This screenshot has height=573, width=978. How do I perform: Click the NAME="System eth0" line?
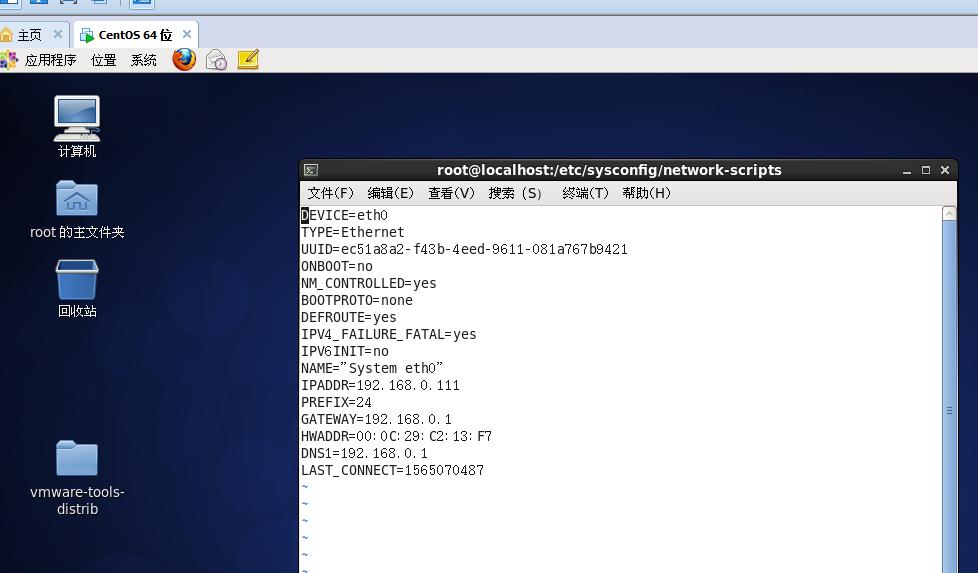372,368
